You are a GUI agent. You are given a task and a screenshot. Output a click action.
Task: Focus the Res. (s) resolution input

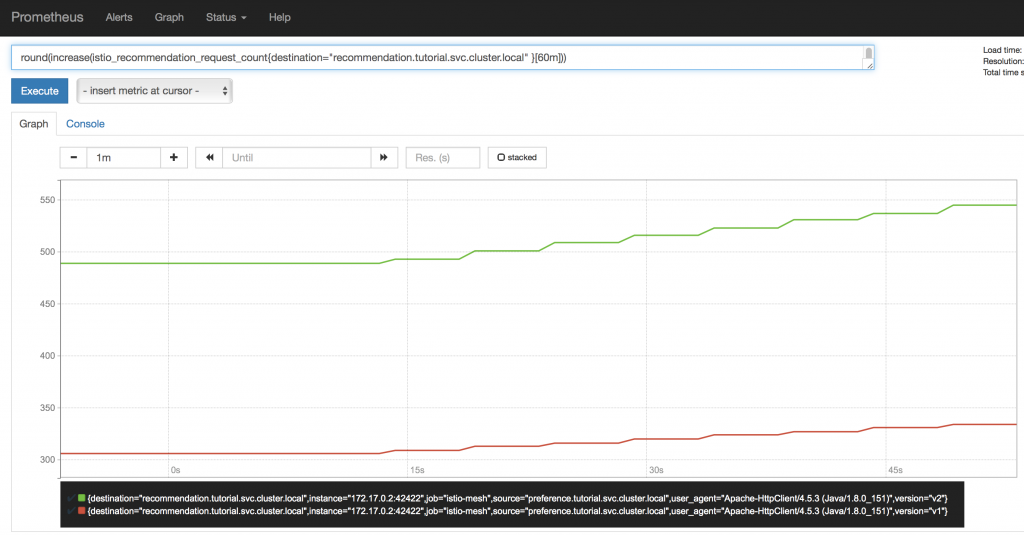pyautogui.click(x=442, y=158)
